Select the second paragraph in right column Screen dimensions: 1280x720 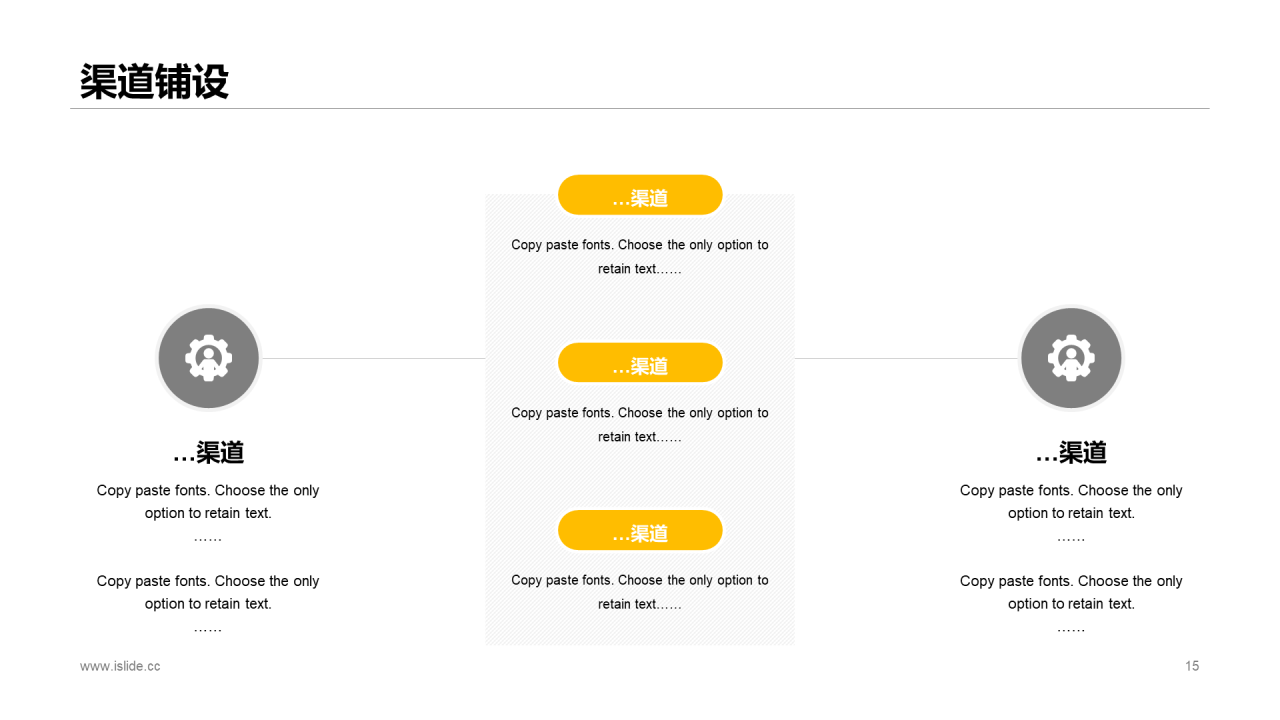pyautogui.click(x=1071, y=592)
